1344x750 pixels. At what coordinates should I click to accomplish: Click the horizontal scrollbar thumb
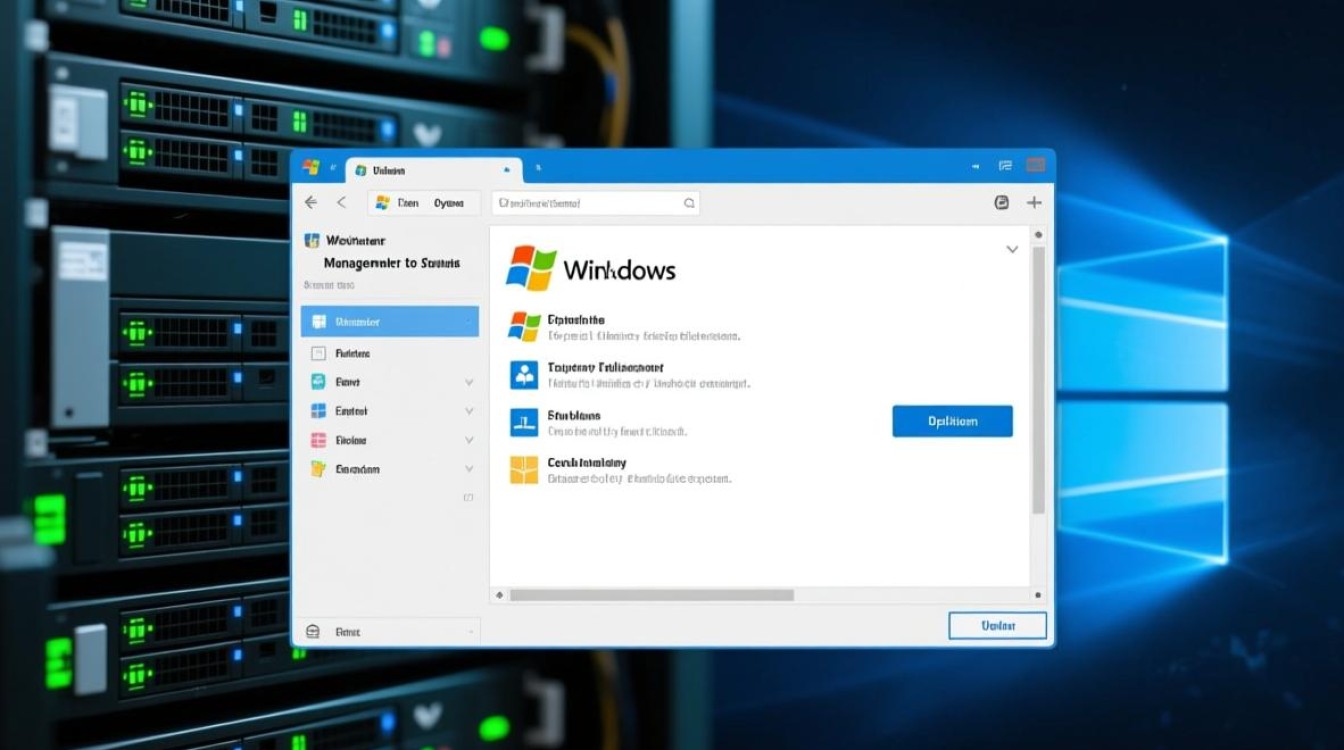(651, 595)
